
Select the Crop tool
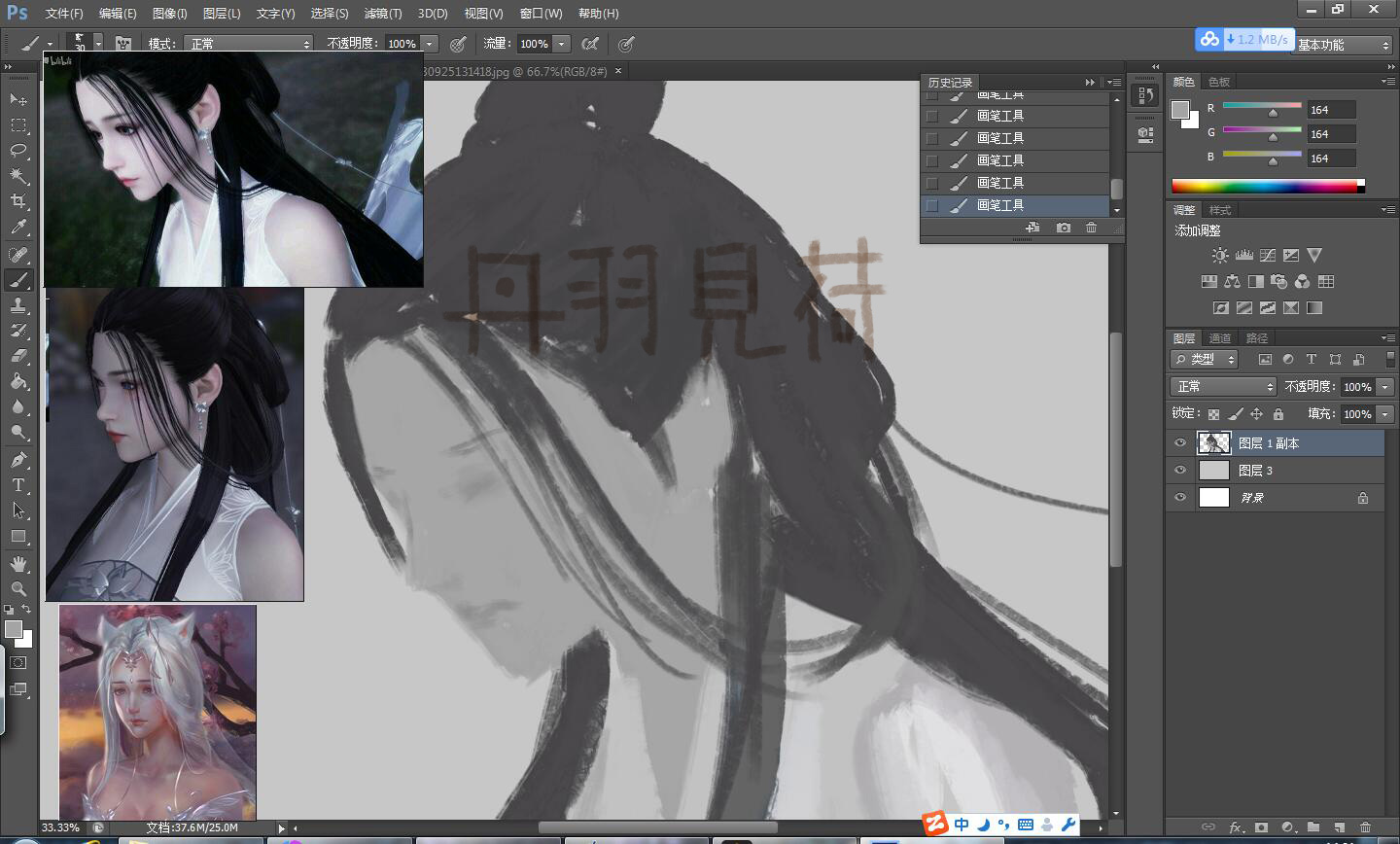tap(18, 201)
